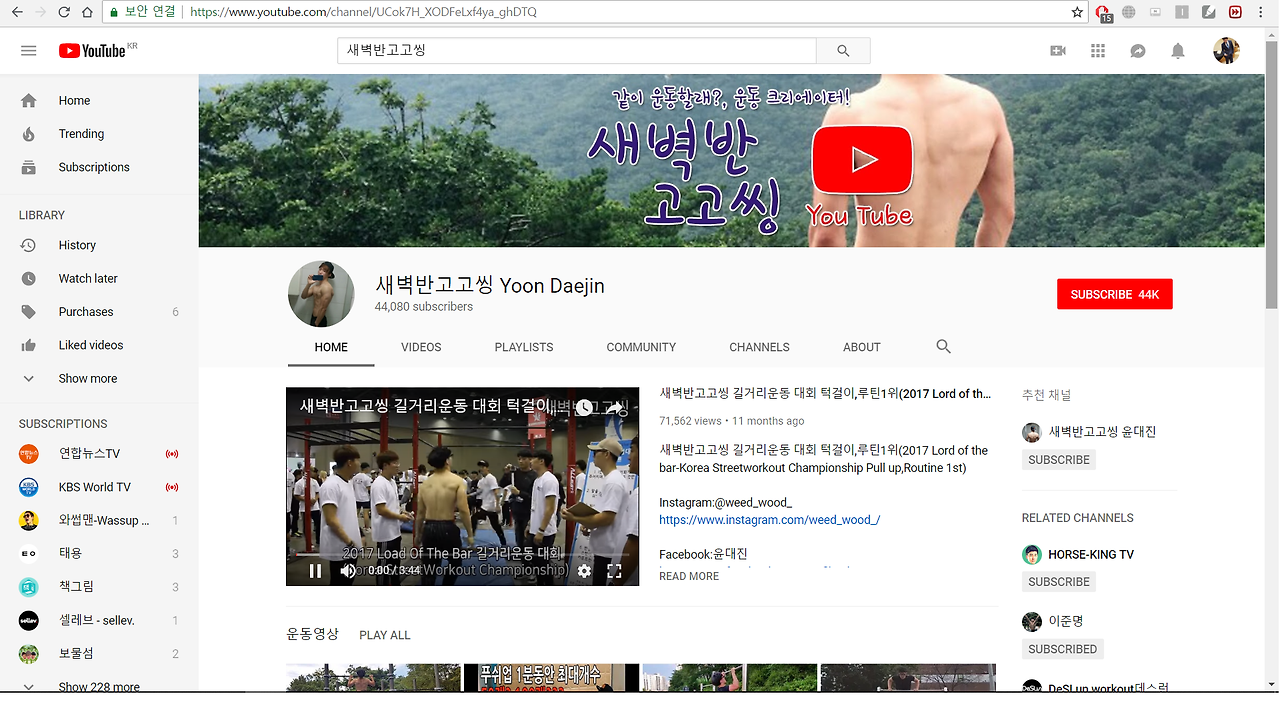Screen dimensions: 1280x720
Task: Click the search bar magnifier button
Action: [x=842, y=50]
